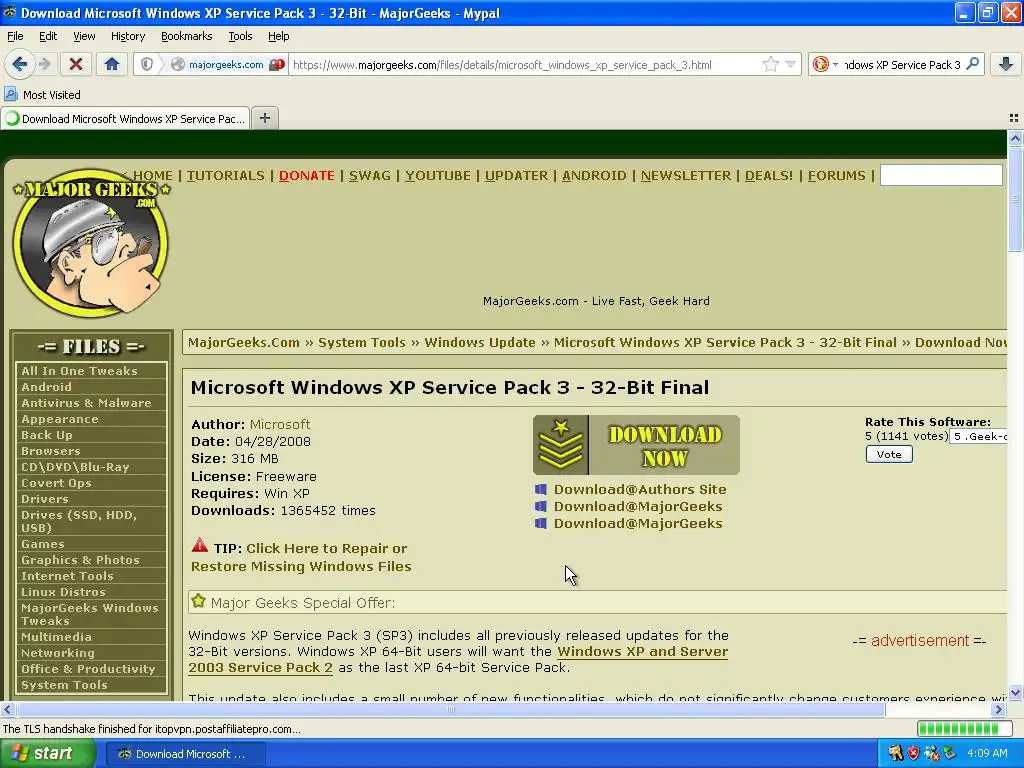The height and width of the screenshot is (768, 1024).
Task: Select the Download Microsoft Windows XP tab
Action: pos(125,118)
